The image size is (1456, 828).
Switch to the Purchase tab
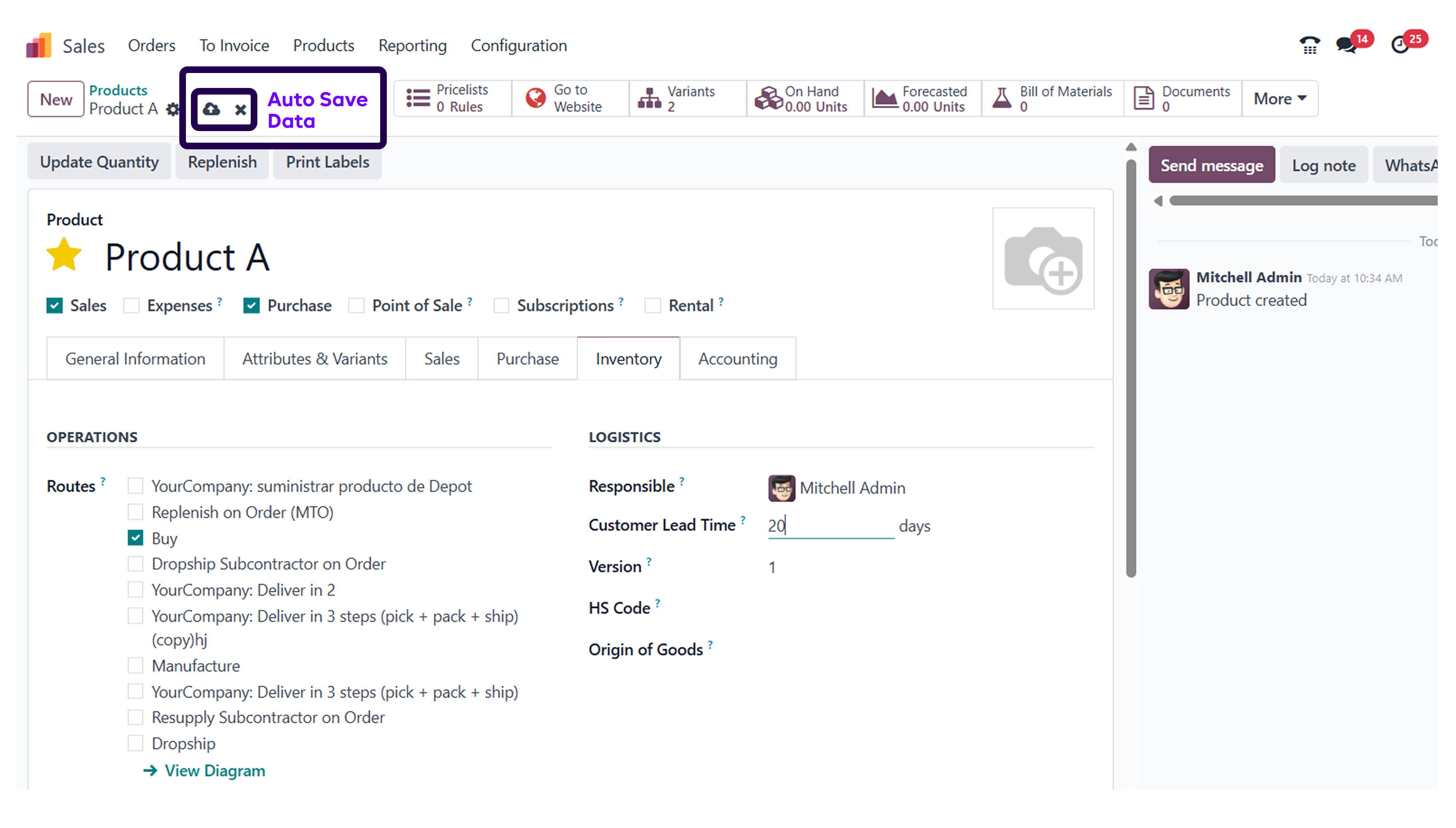(x=528, y=359)
